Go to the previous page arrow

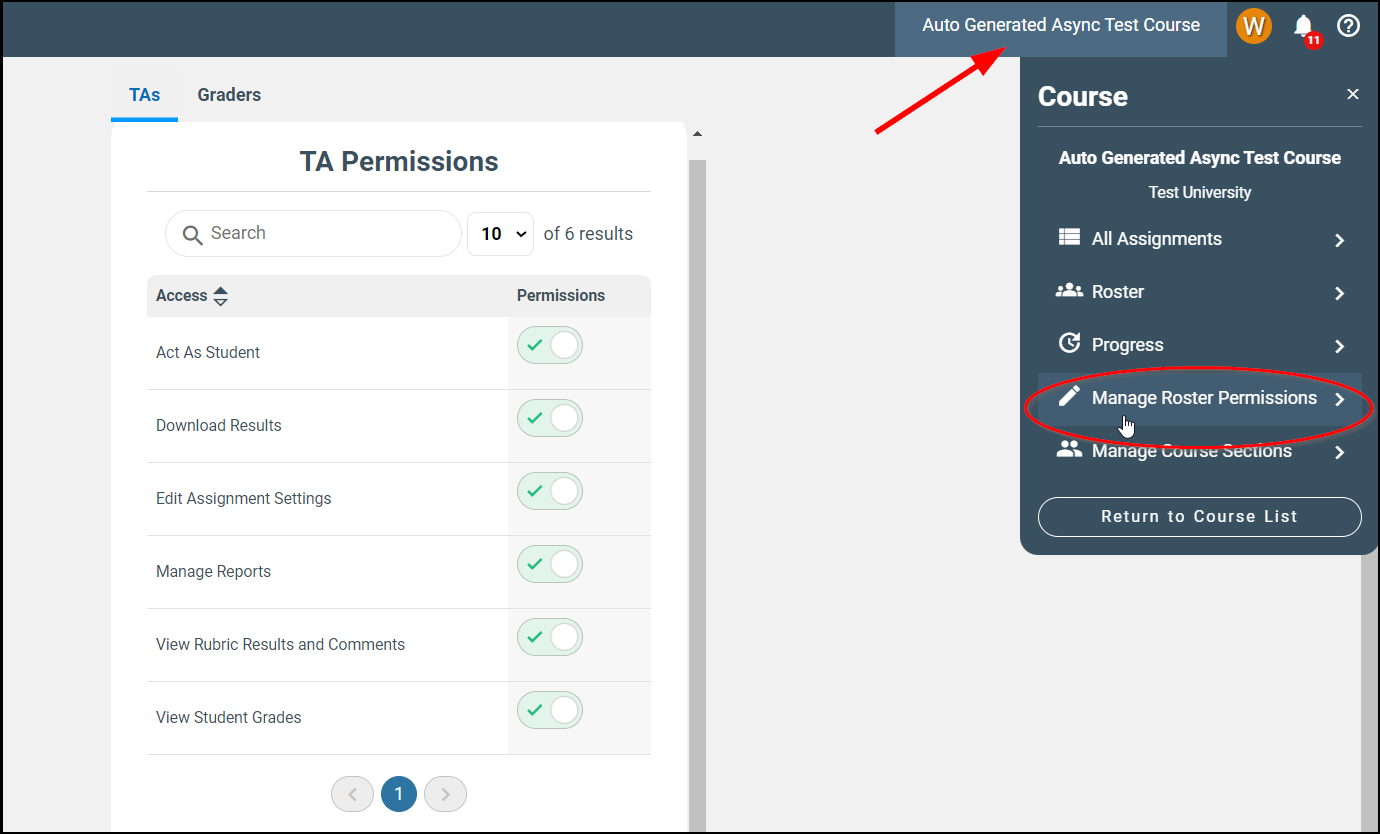pos(352,795)
